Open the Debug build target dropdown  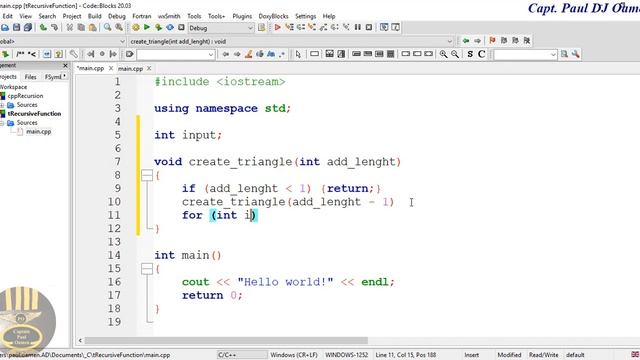tap(221, 28)
